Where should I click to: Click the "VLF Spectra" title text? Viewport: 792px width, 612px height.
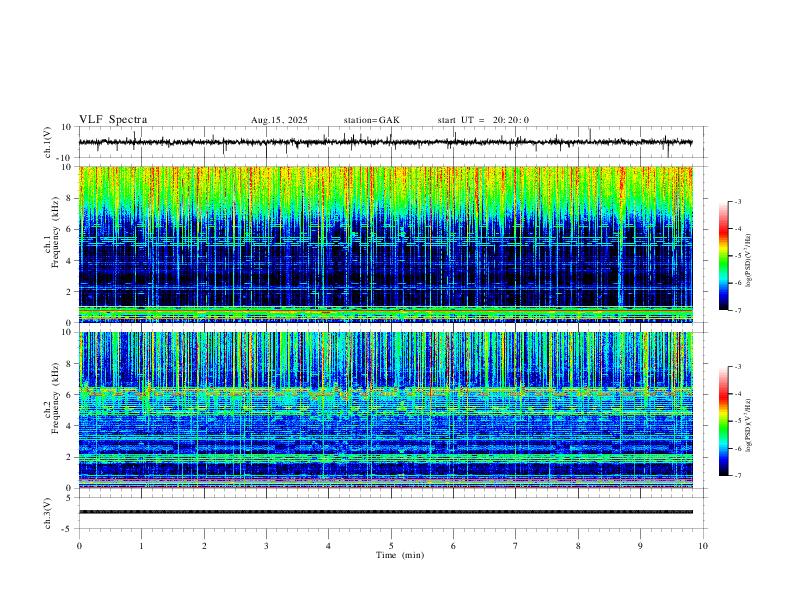[x=113, y=120]
